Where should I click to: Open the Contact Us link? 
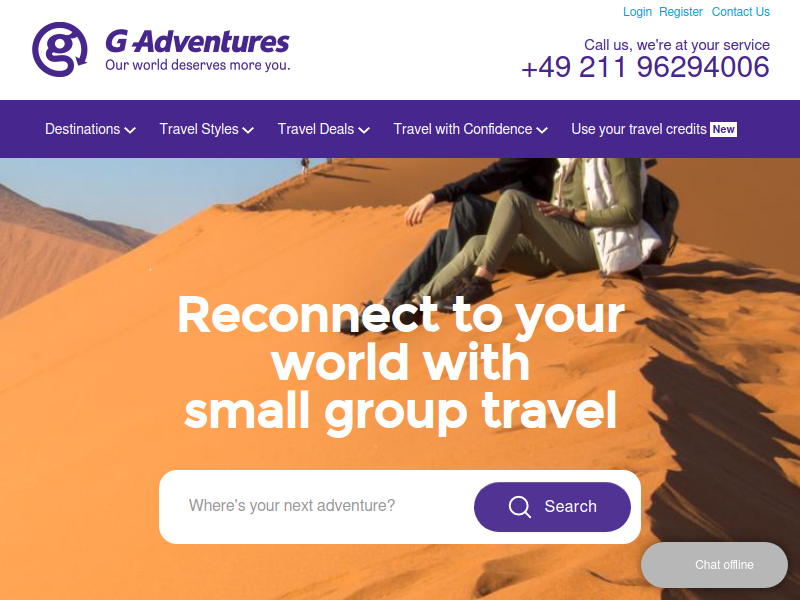coord(740,12)
